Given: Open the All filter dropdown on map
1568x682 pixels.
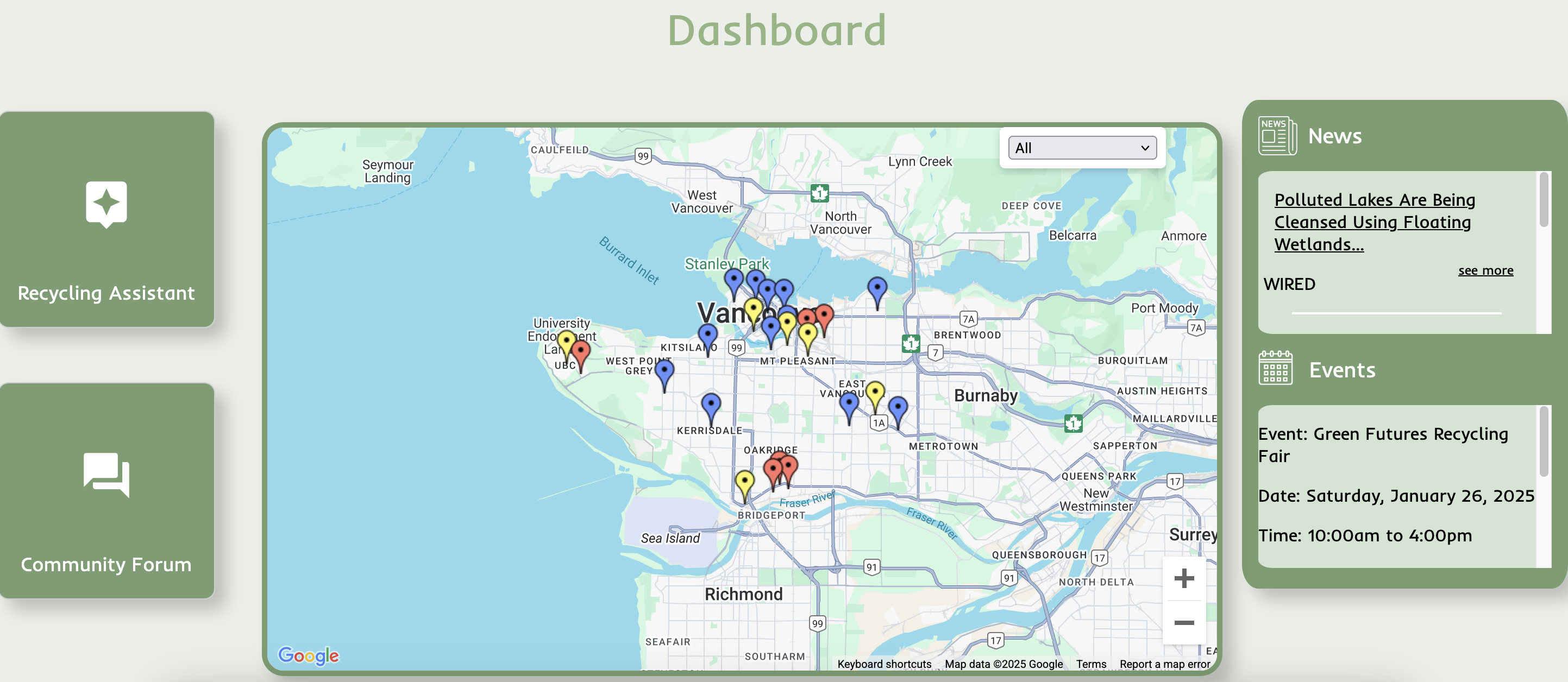Looking at the screenshot, I should point(1081,148).
